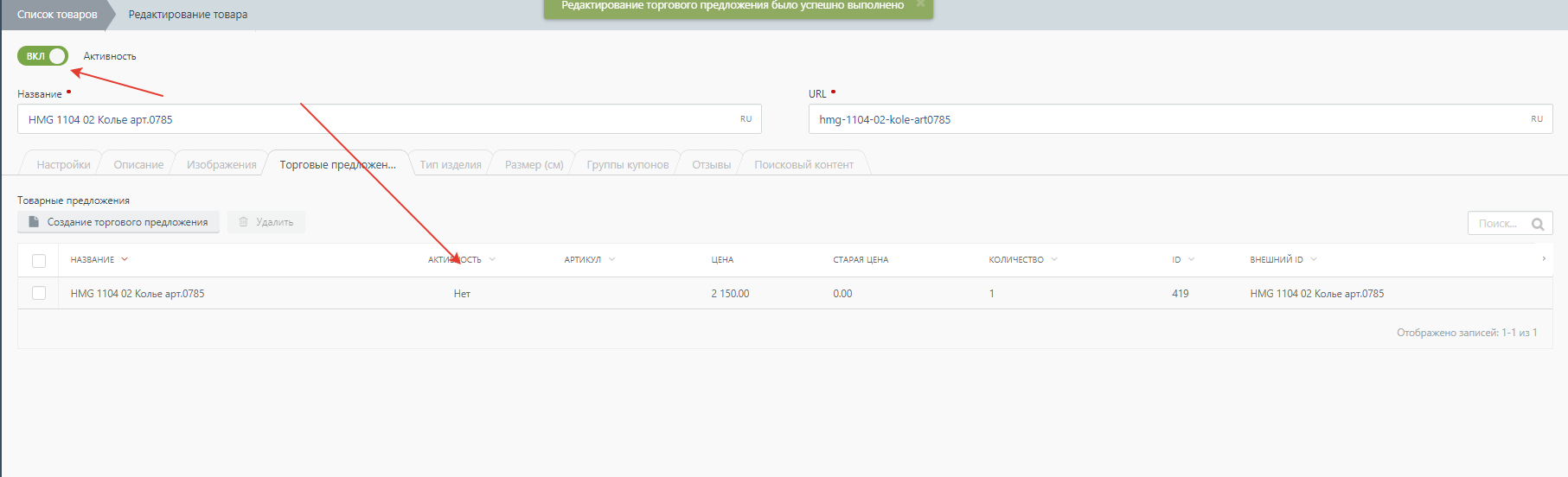Open the Отзывы tab
This screenshot has height=477, width=1568.
711,164
